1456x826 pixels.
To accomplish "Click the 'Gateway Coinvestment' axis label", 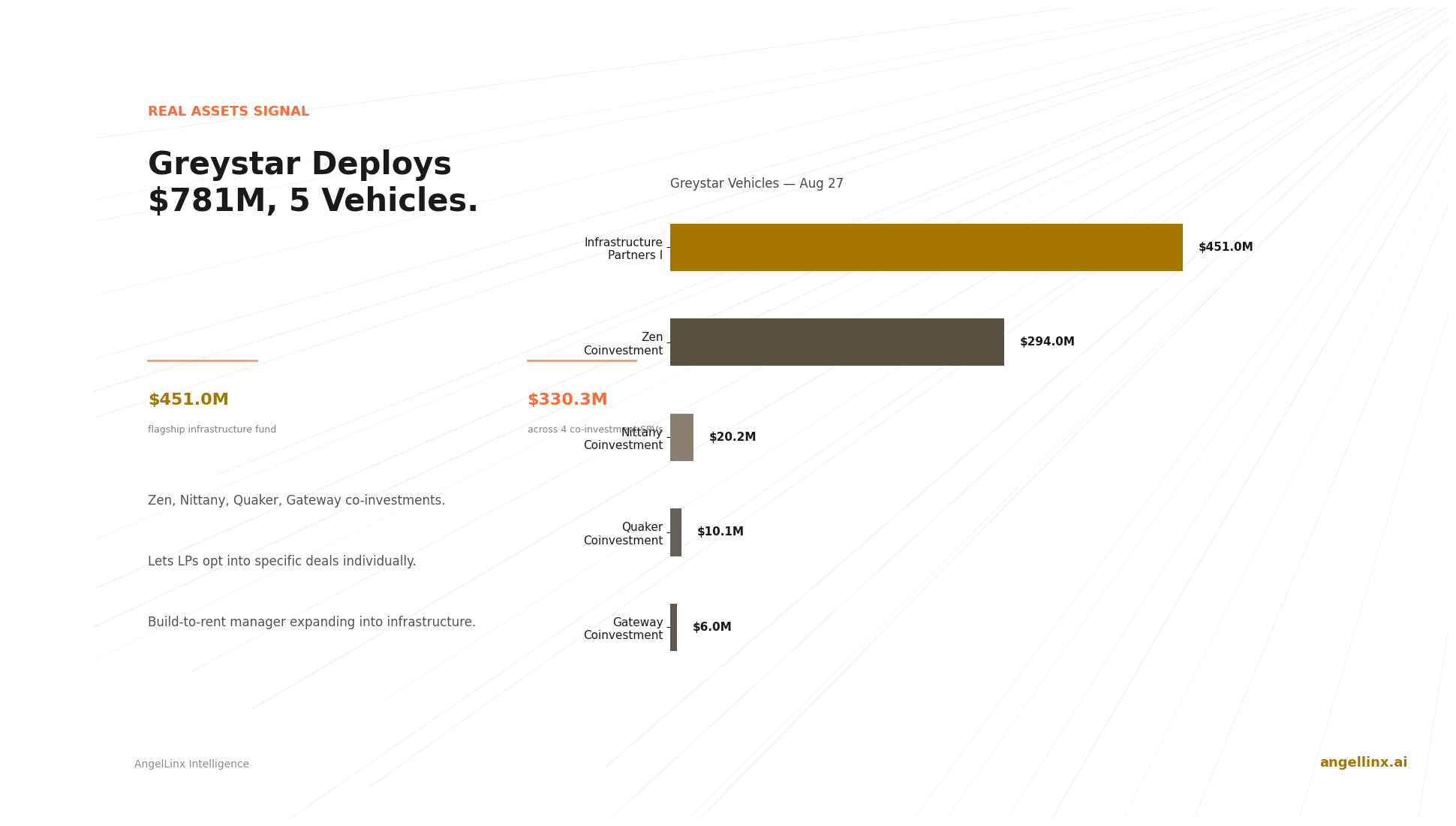I will [x=623, y=629].
